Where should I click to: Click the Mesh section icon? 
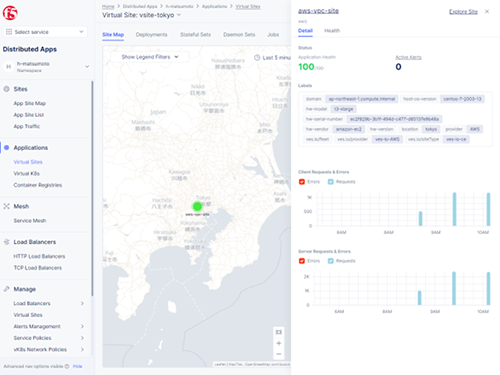(x=6, y=206)
